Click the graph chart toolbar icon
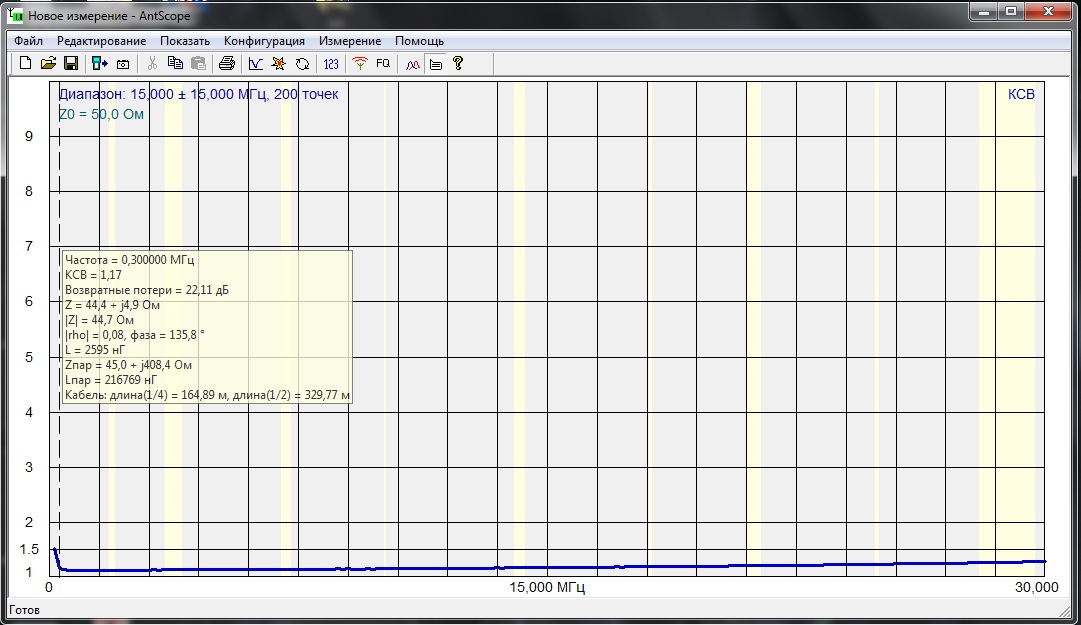The width and height of the screenshot is (1081, 625). point(256,64)
